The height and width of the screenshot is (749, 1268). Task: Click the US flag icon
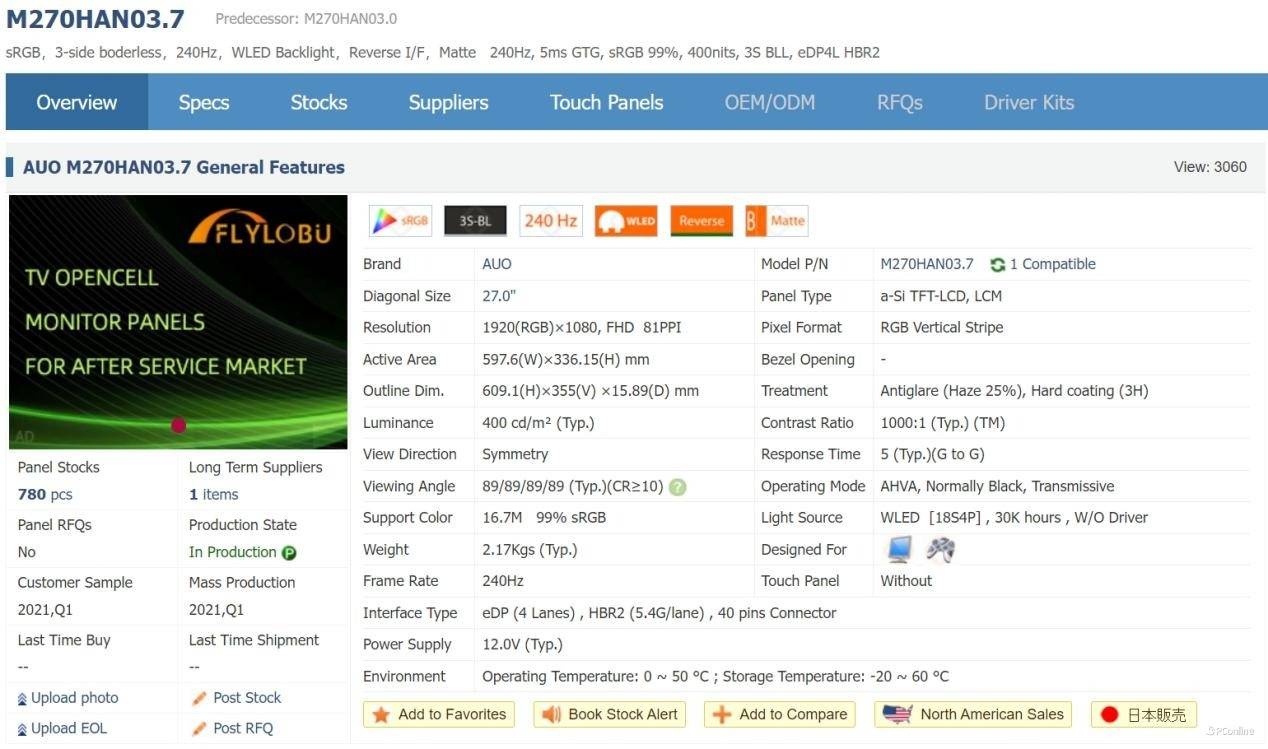click(897, 714)
